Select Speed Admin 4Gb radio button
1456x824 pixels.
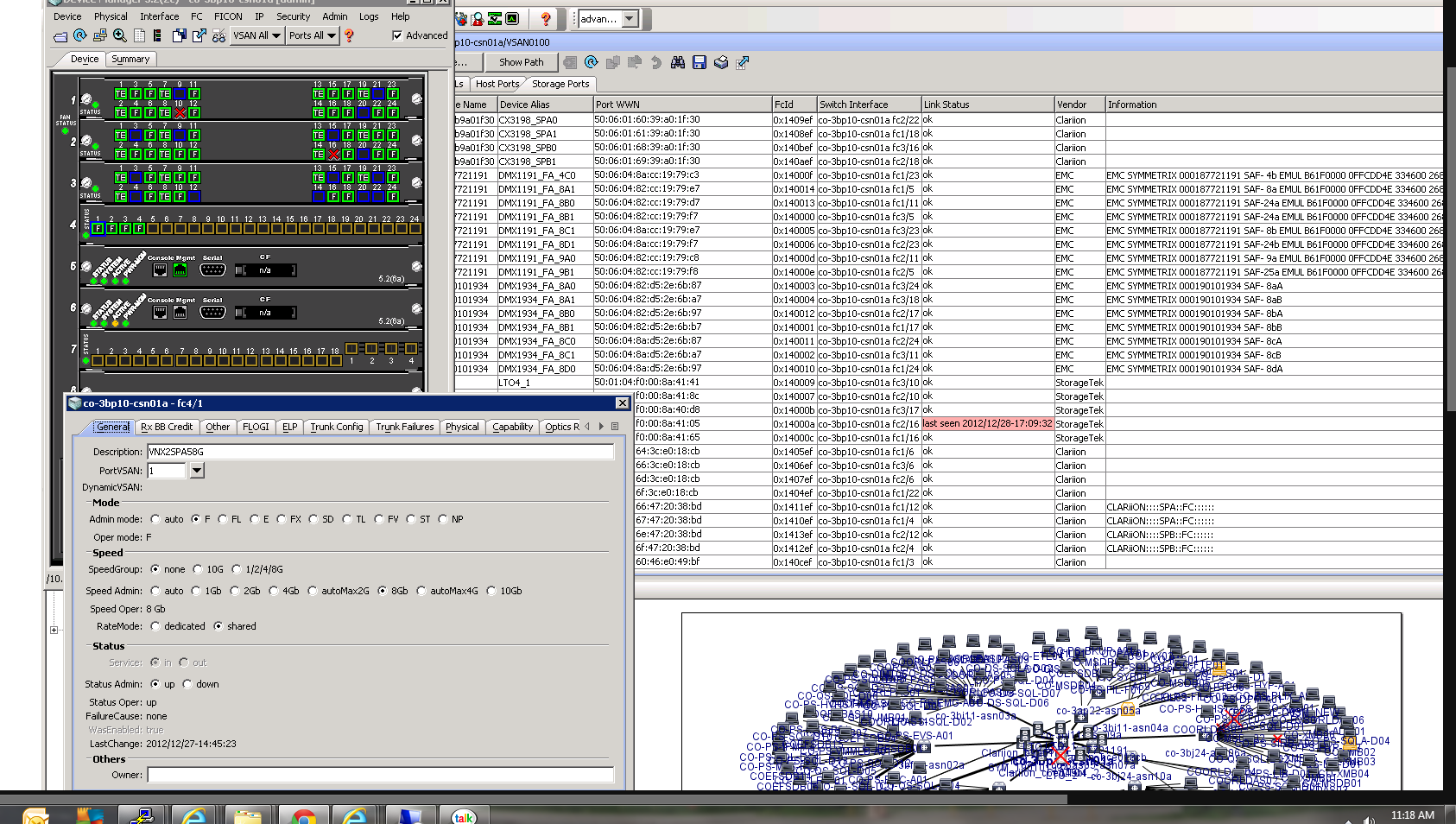point(274,591)
